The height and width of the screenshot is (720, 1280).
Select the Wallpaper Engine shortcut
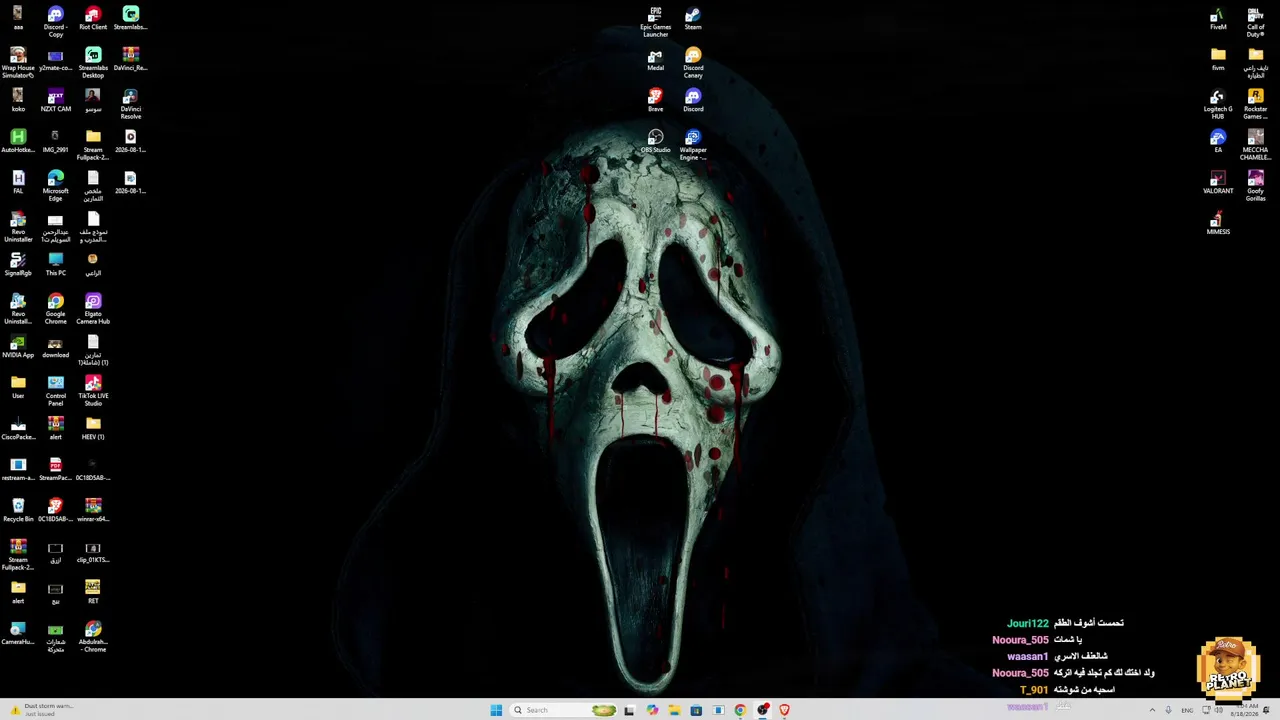(x=693, y=144)
